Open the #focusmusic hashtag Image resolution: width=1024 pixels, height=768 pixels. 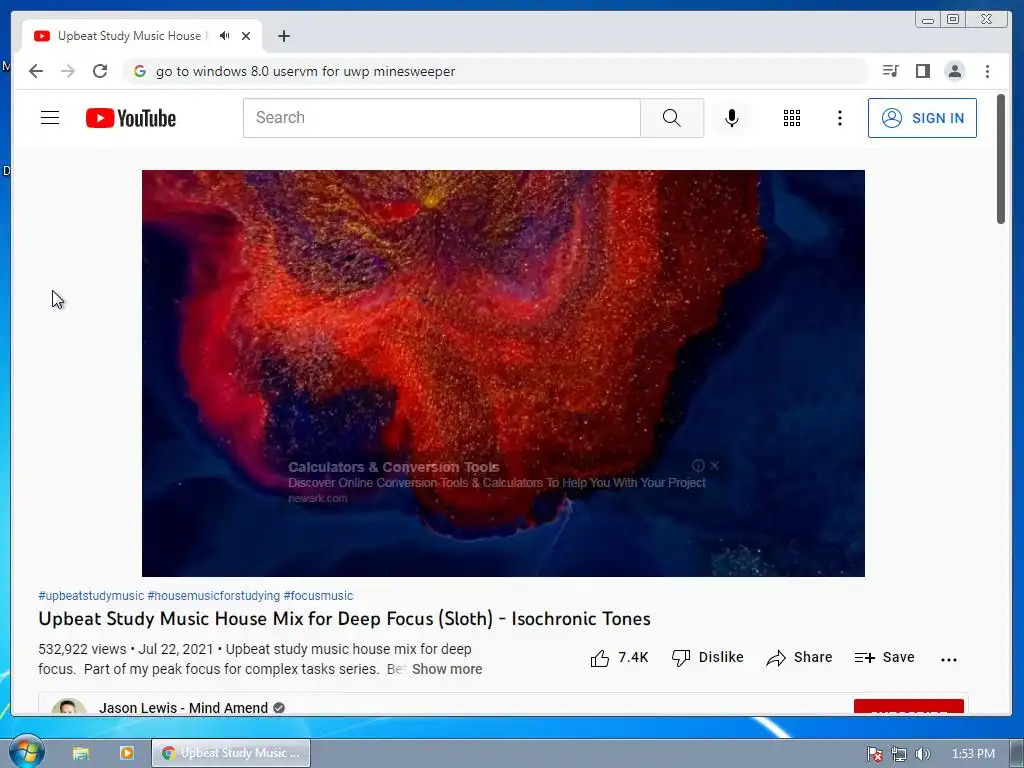(x=318, y=596)
